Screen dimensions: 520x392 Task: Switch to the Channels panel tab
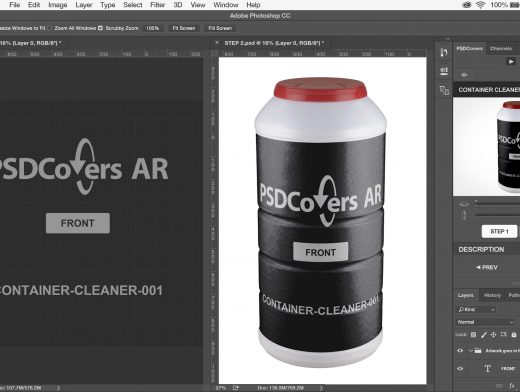(x=501, y=49)
